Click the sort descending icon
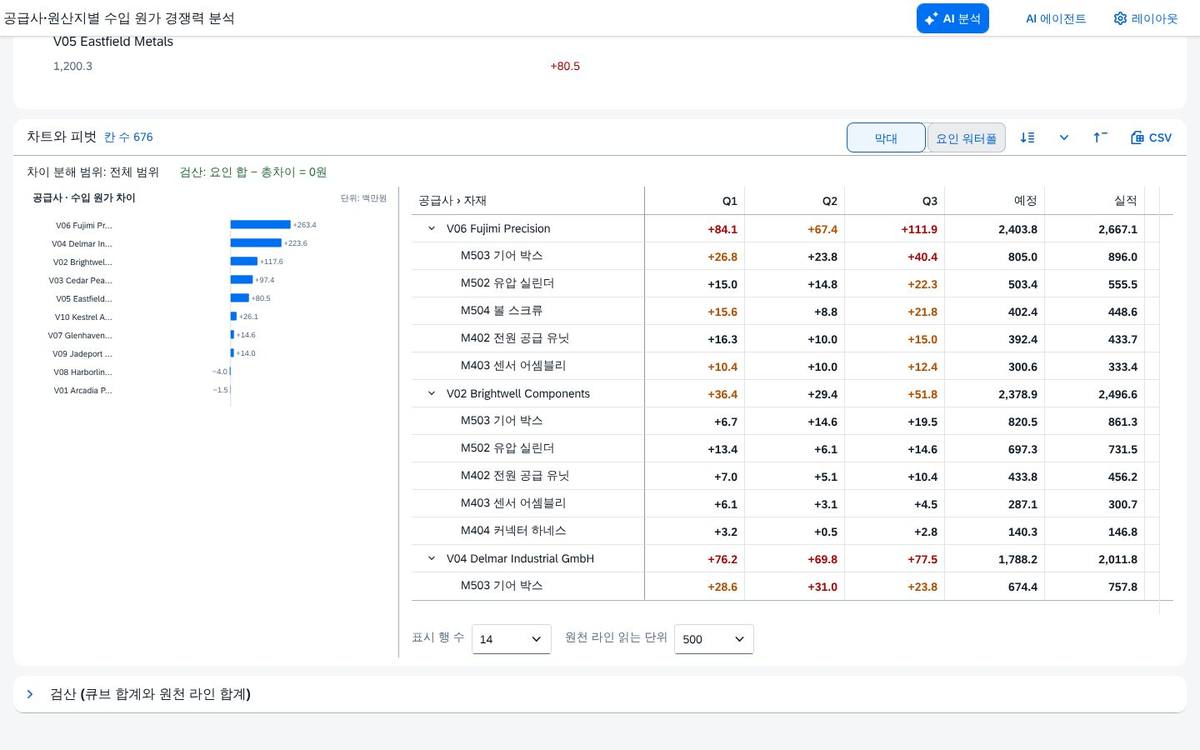Image resolution: width=1200 pixels, height=750 pixels. (1027, 138)
